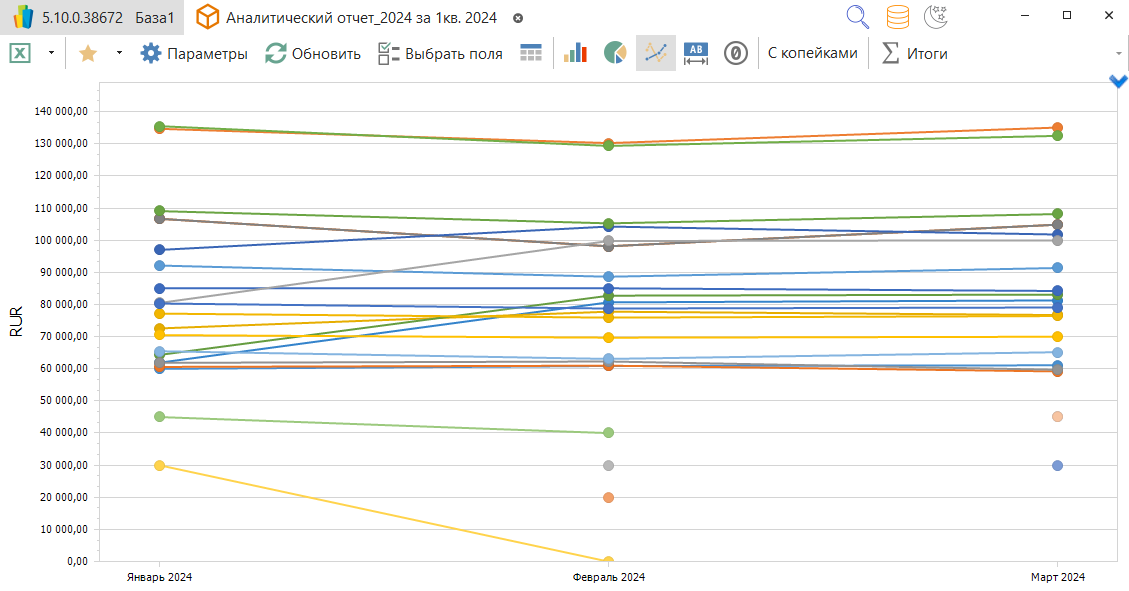
Task: Open Выбрать поля field chooser
Action: [440, 53]
